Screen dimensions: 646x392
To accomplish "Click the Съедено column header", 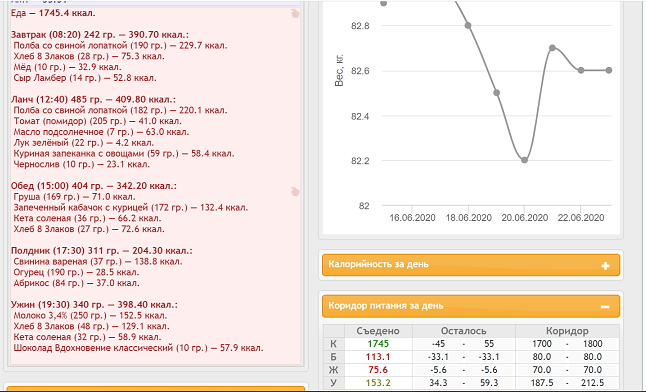I will [378, 331].
